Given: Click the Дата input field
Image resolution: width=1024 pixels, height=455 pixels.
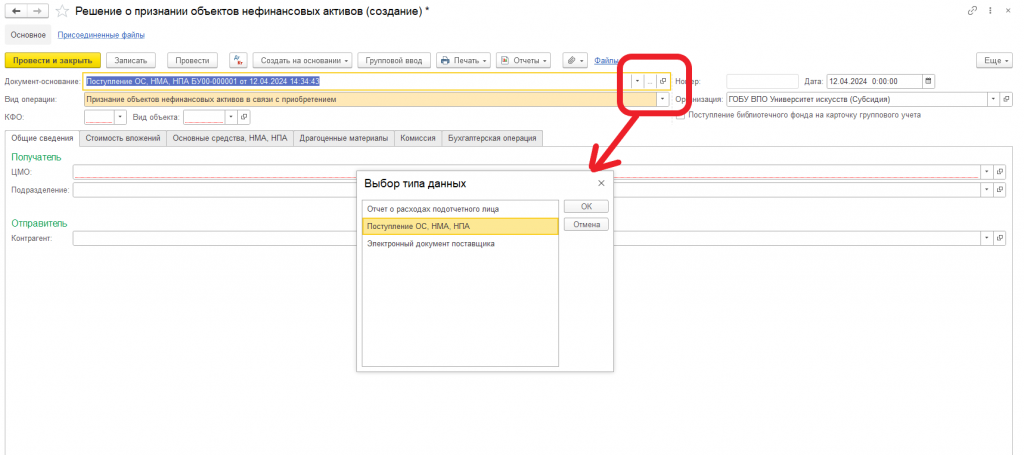Looking at the screenshot, I should [874, 82].
